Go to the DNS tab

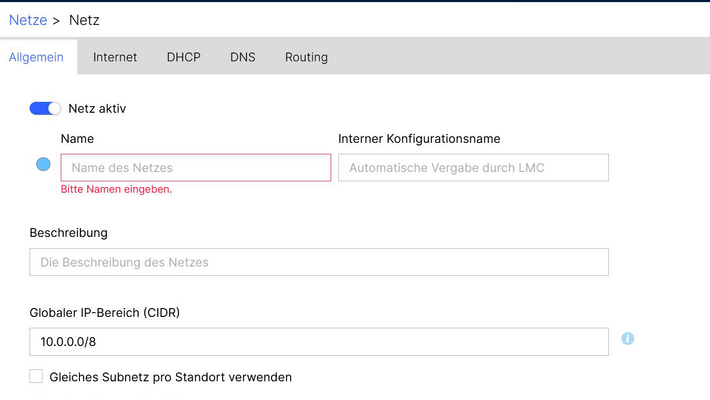point(243,57)
